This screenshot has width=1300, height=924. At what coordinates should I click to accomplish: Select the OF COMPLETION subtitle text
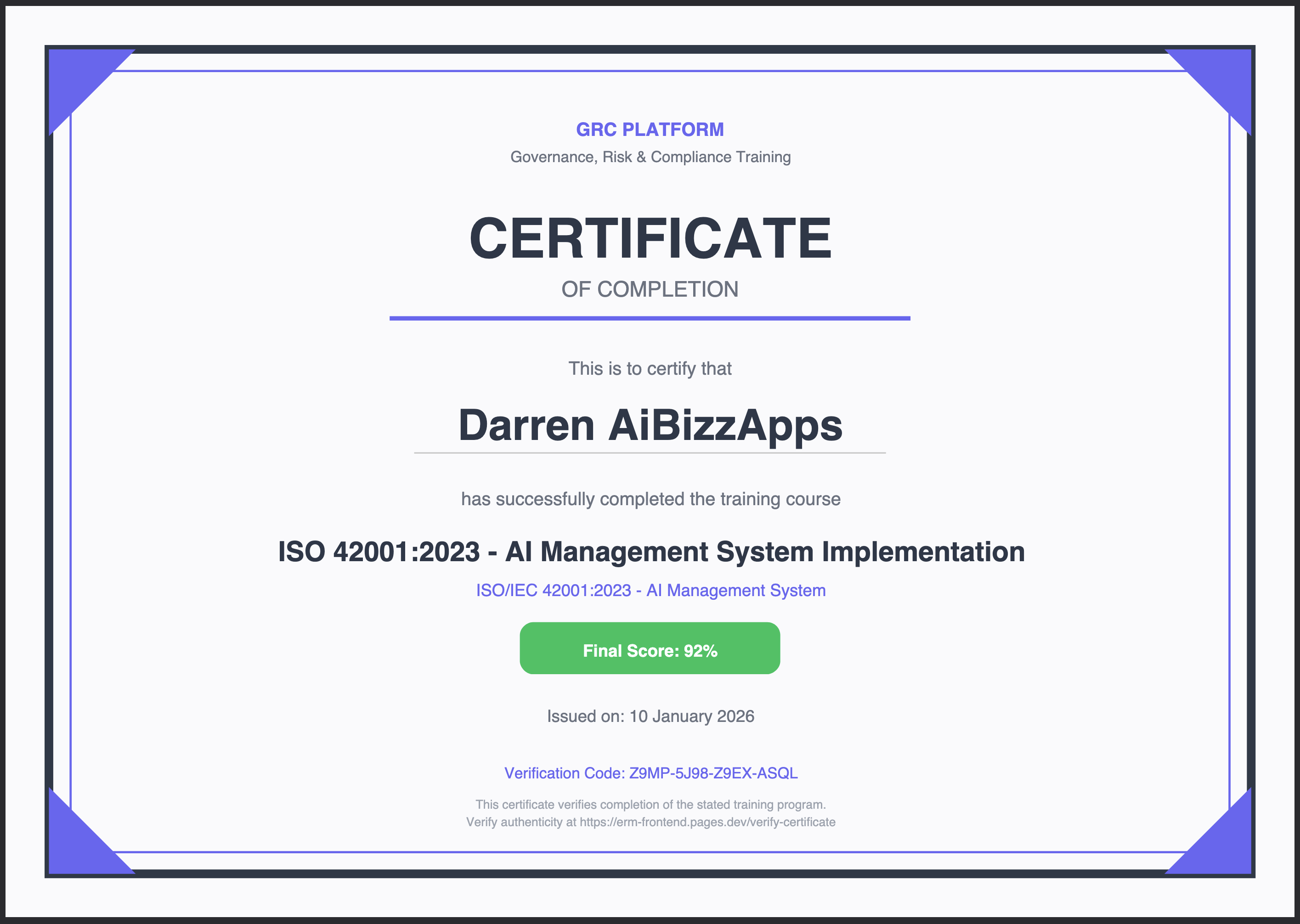[x=650, y=290]
